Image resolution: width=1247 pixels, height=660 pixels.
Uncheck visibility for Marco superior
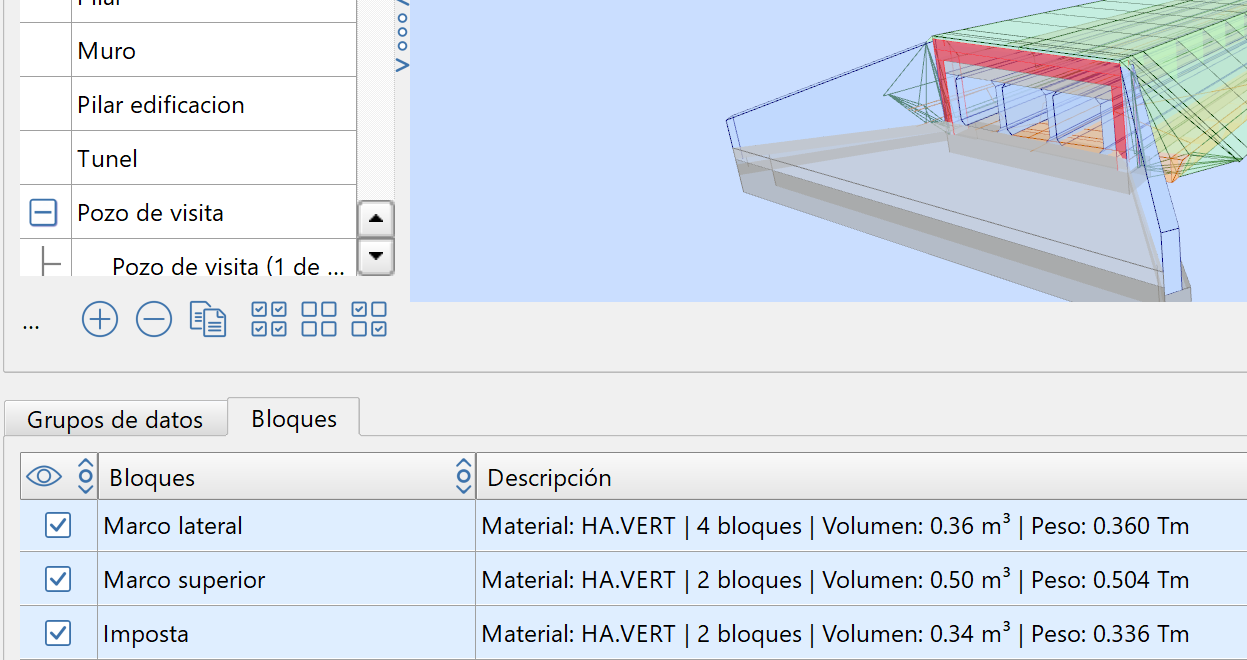click(x=58, y=579)
